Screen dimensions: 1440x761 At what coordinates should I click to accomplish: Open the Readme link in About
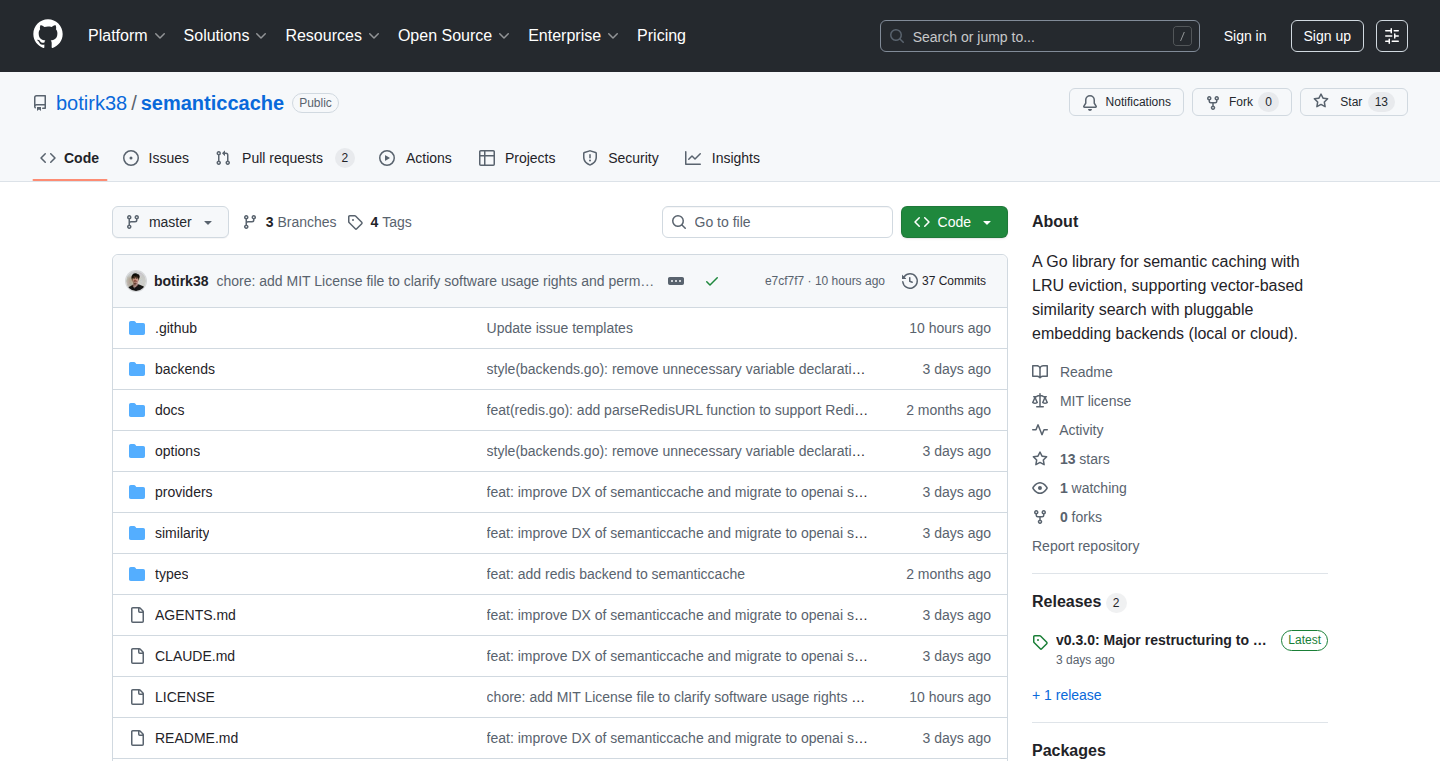(x=1086, y=372)
